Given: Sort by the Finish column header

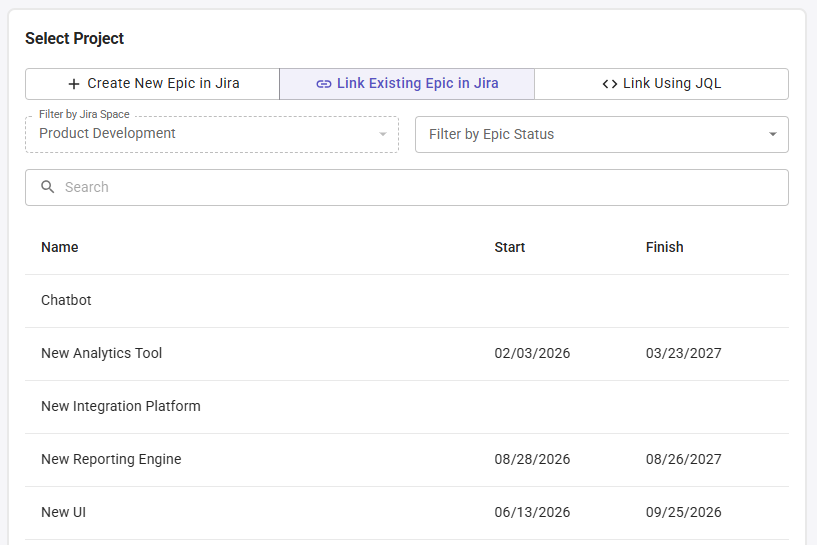Looking at the screenshot, I should pyautogui.click(x=664, y=247).
